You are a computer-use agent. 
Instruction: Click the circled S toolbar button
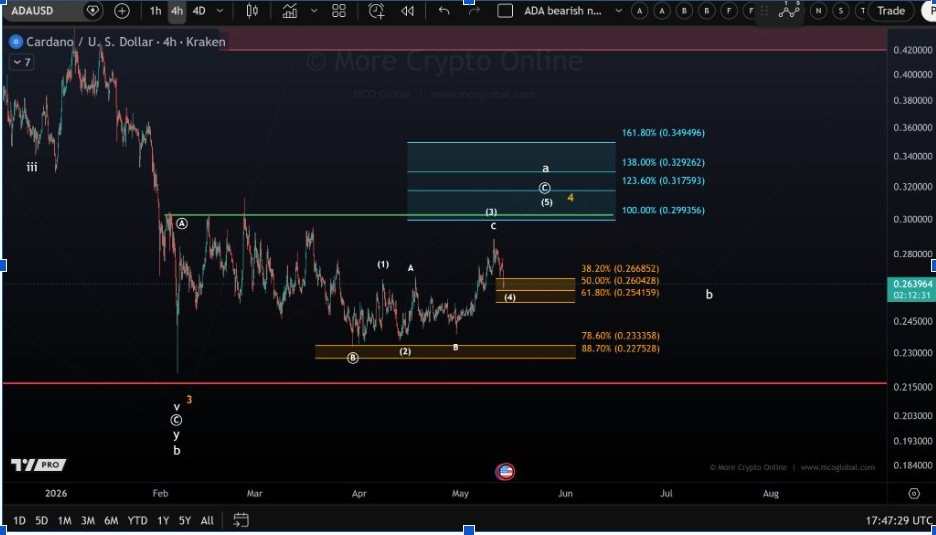(x=841, y=11)
